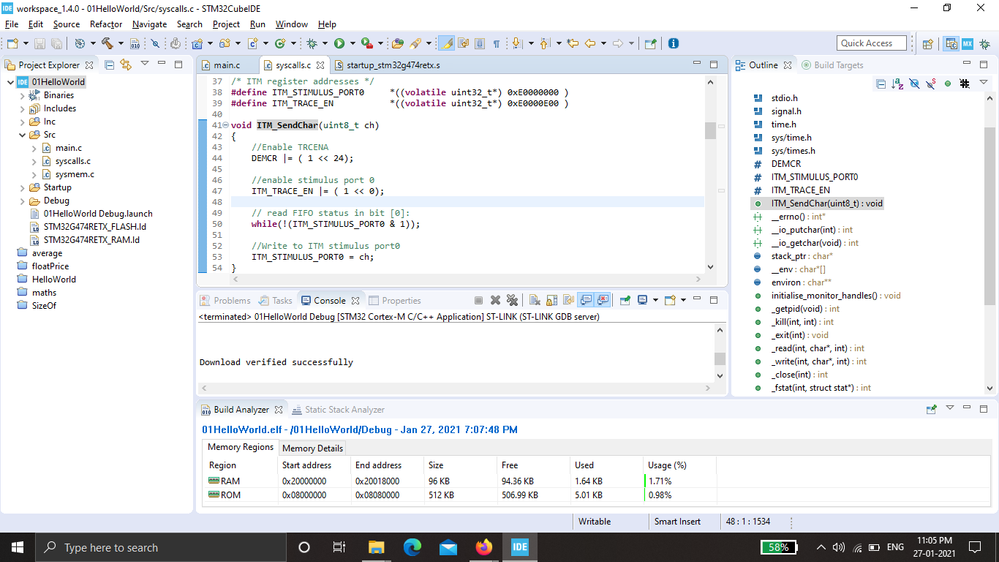Open Outline view menu triangle
999x562 pixels.
984,83
